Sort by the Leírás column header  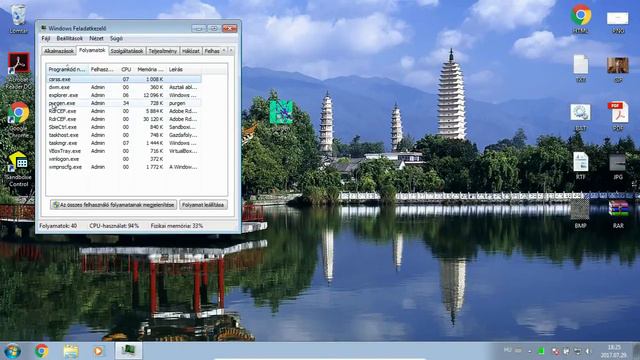pos(184,69)
